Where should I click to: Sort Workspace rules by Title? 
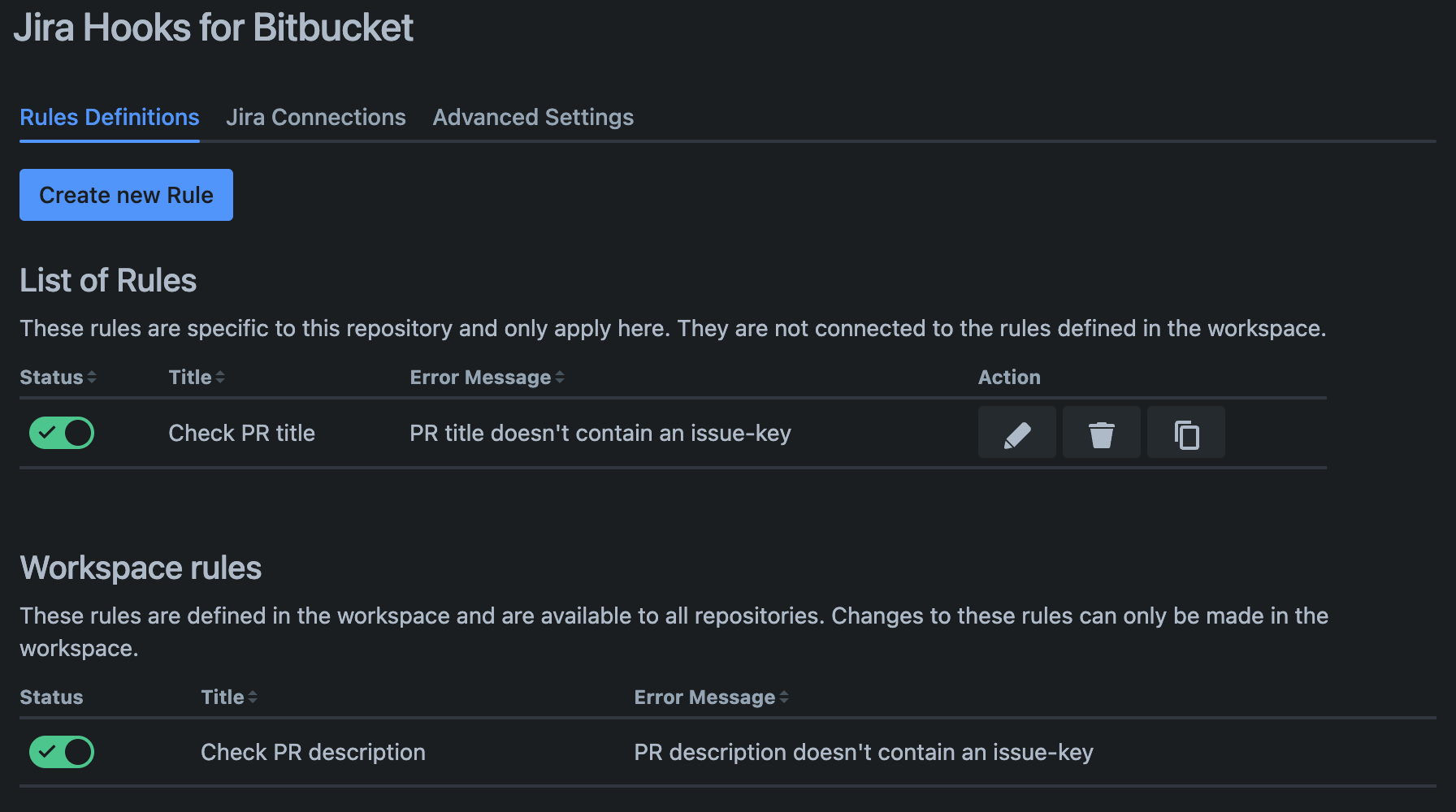[x=229, y=698]
